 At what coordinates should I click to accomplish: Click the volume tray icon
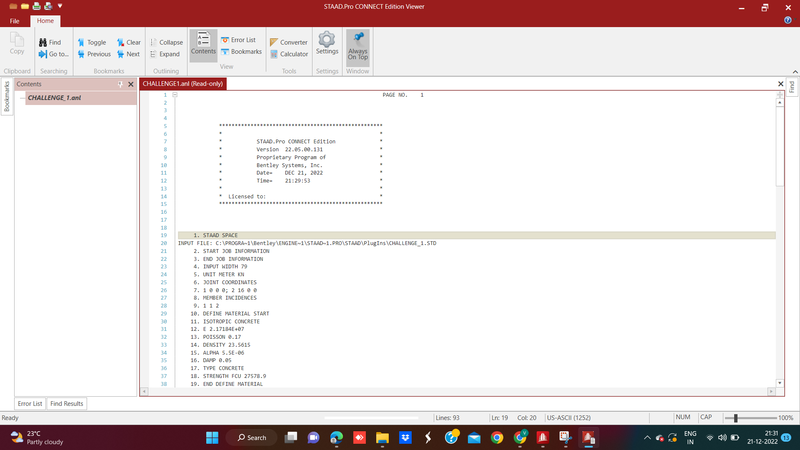722,438
